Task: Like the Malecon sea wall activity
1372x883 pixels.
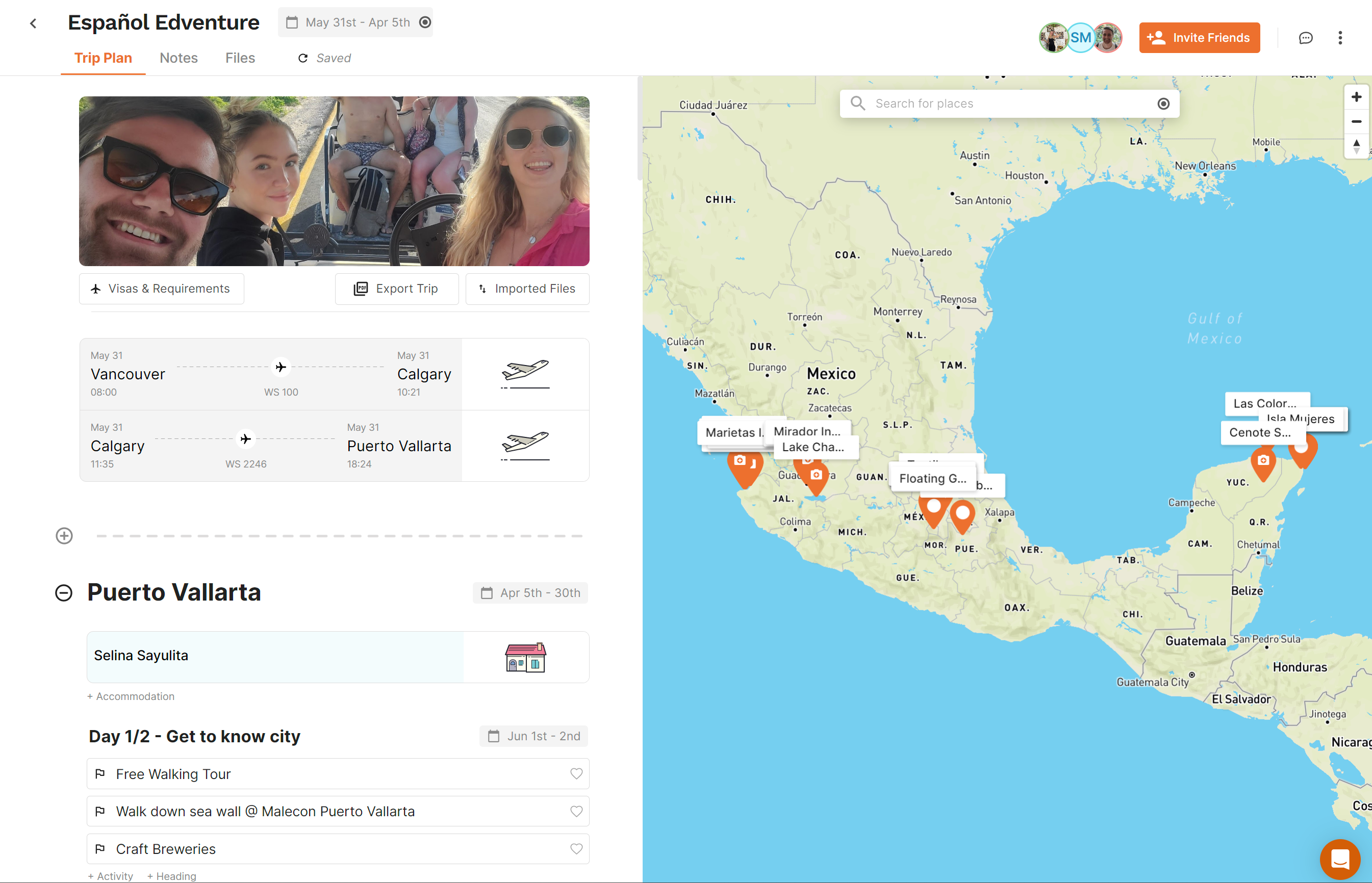Action: pos(576,811)
